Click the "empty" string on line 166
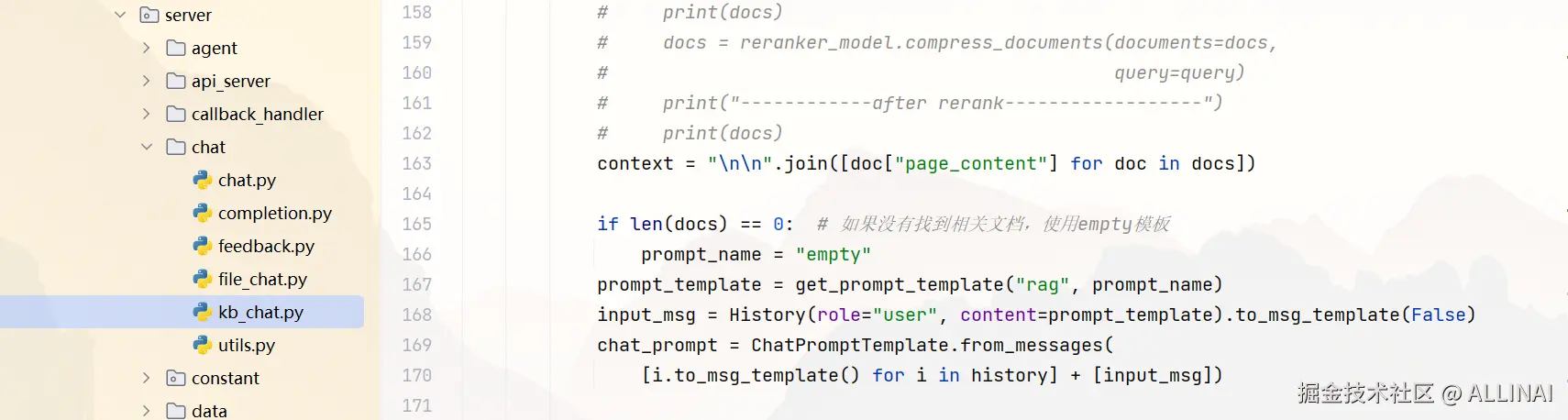The image size is (1568, 420). (x=834, y=254)
